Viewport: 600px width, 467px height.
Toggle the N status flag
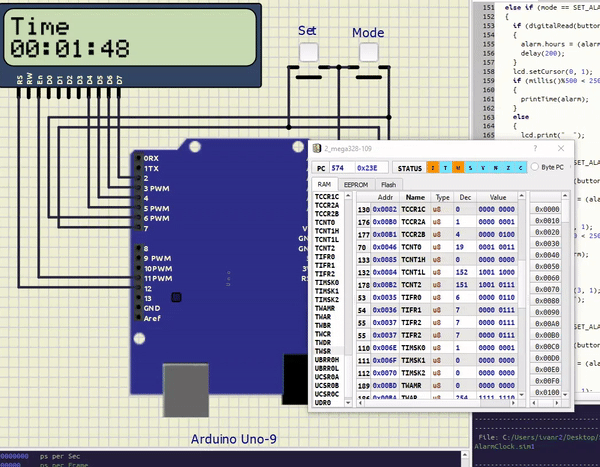[x=496, y=168]
